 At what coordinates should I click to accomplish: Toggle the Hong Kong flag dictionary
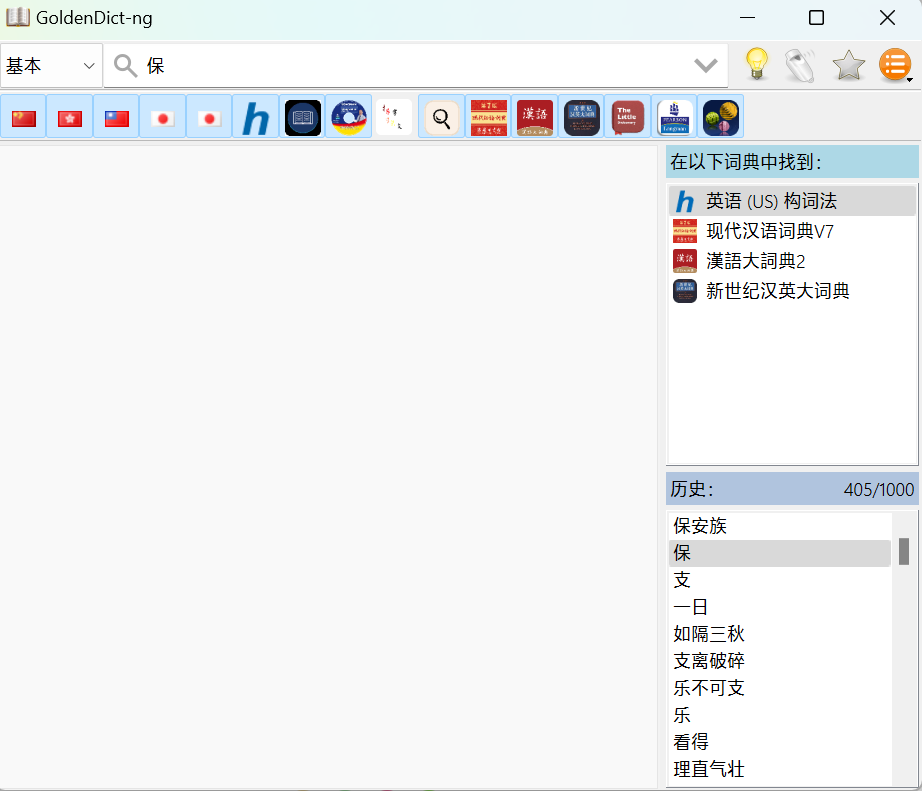coord(69,118)
